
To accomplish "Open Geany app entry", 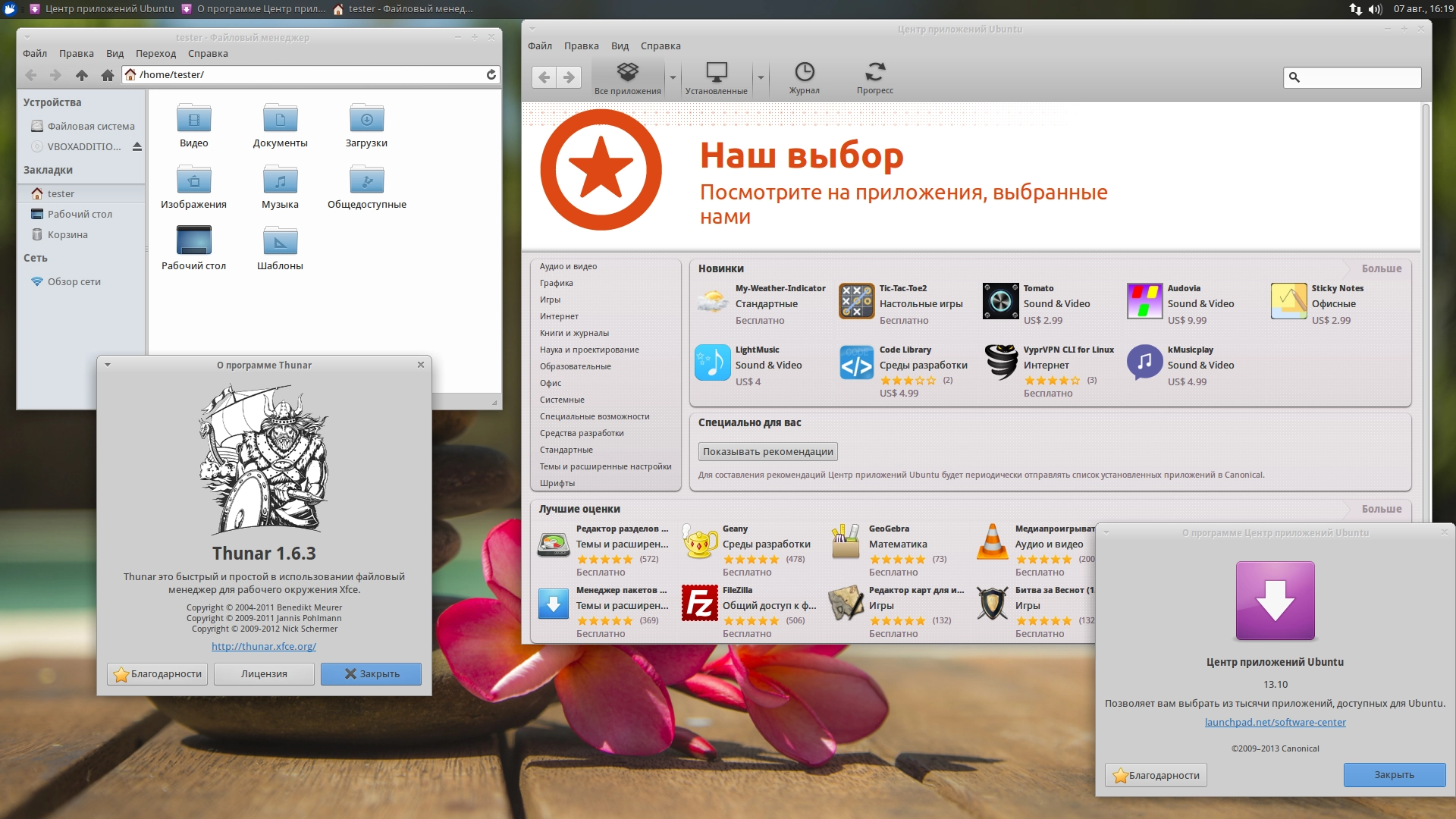I will point(751,550).
